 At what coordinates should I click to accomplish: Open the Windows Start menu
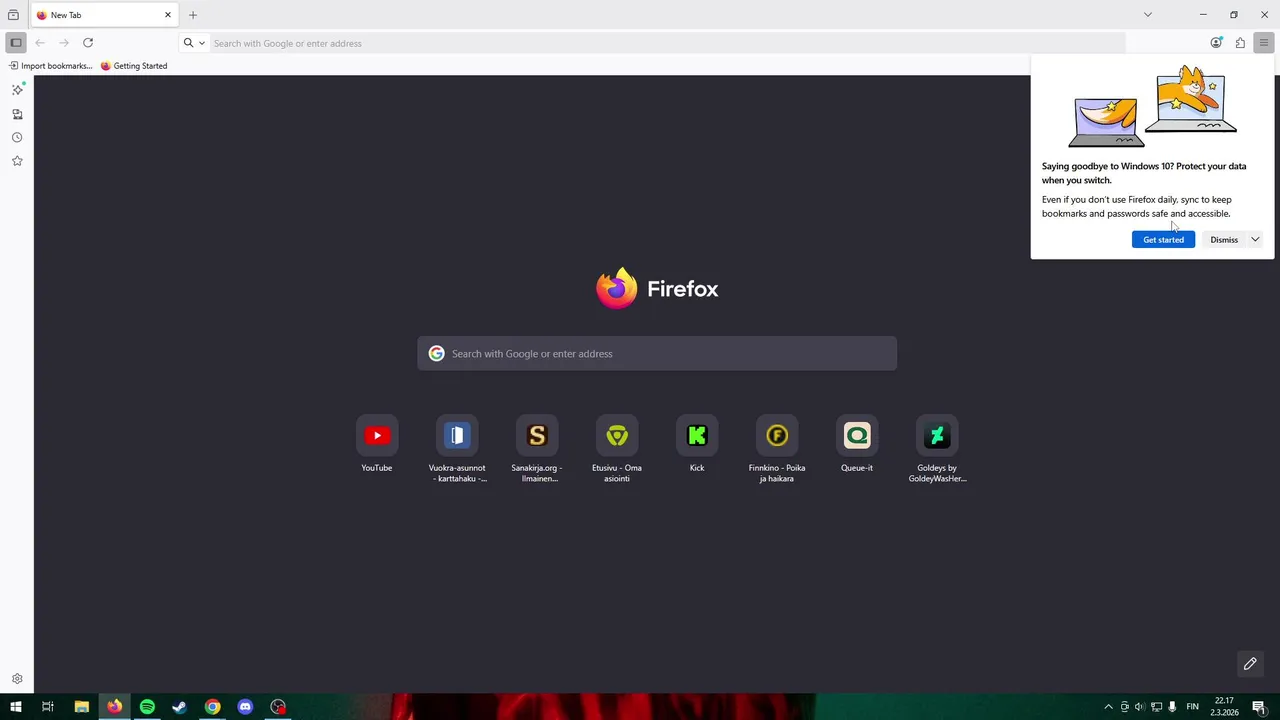coord(15,707)
